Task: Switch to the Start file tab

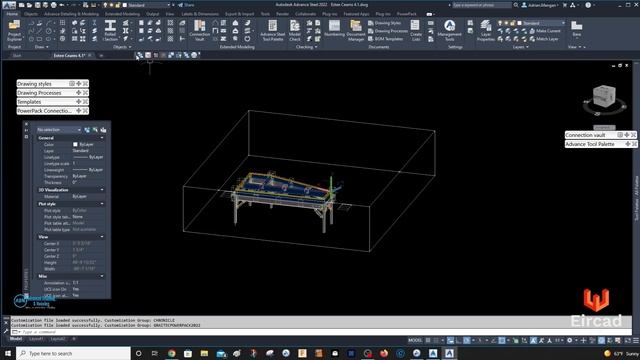Action: click(17, 56)
